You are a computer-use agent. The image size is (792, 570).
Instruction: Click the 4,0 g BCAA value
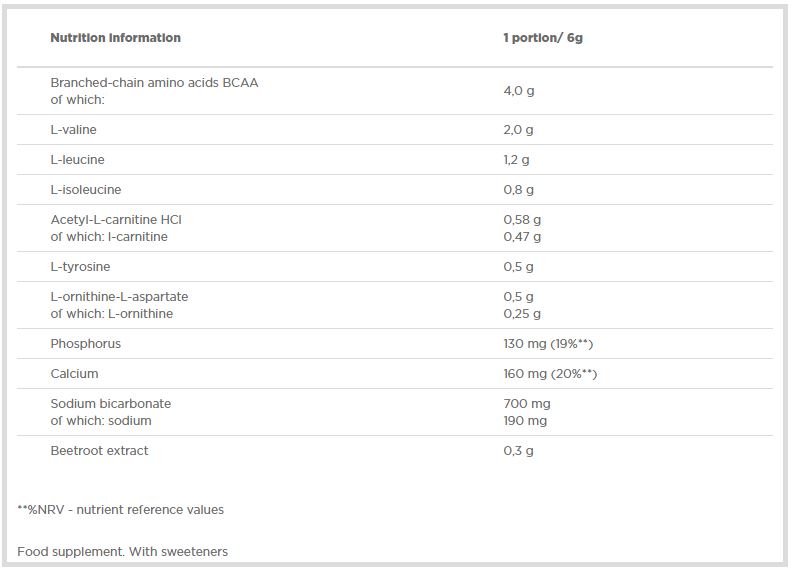click(518, 91)
